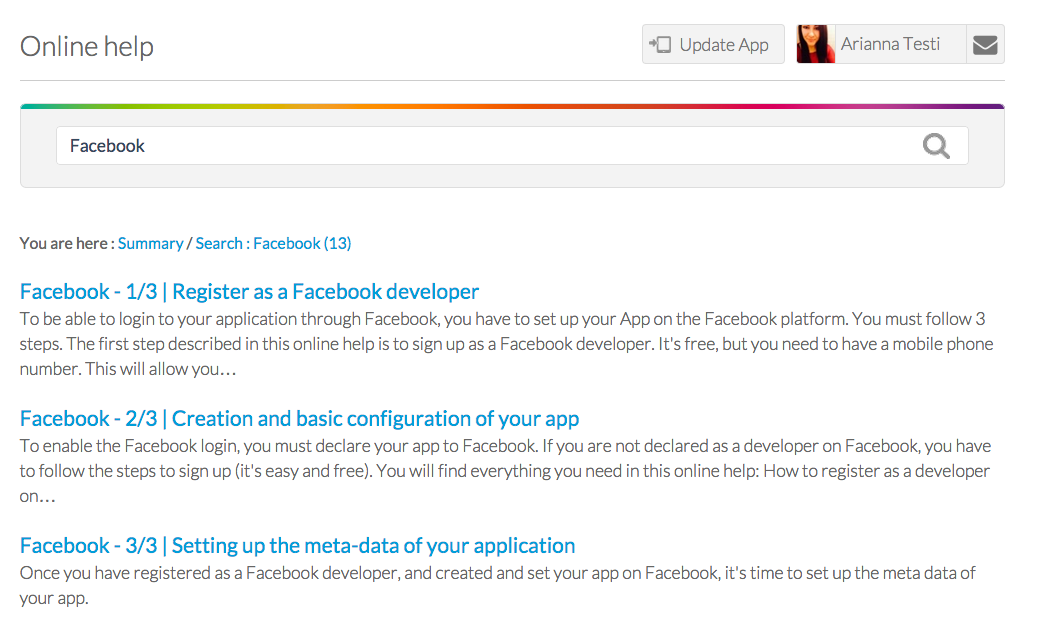Open Creation and basic configuration article
1044x626 pixels.
click(x=299, y=419)
